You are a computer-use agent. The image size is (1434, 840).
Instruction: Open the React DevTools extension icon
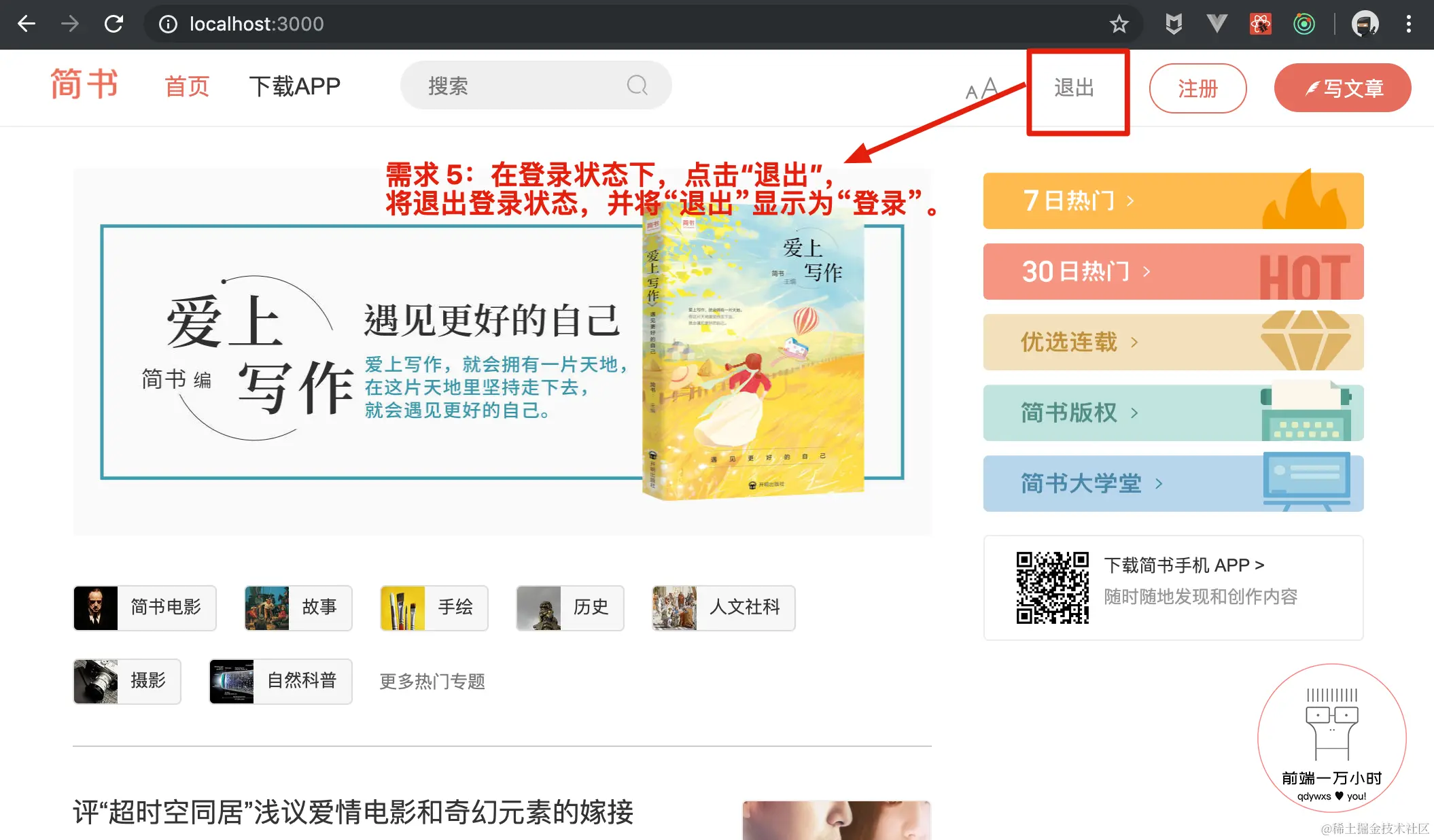click(1260, 24)
